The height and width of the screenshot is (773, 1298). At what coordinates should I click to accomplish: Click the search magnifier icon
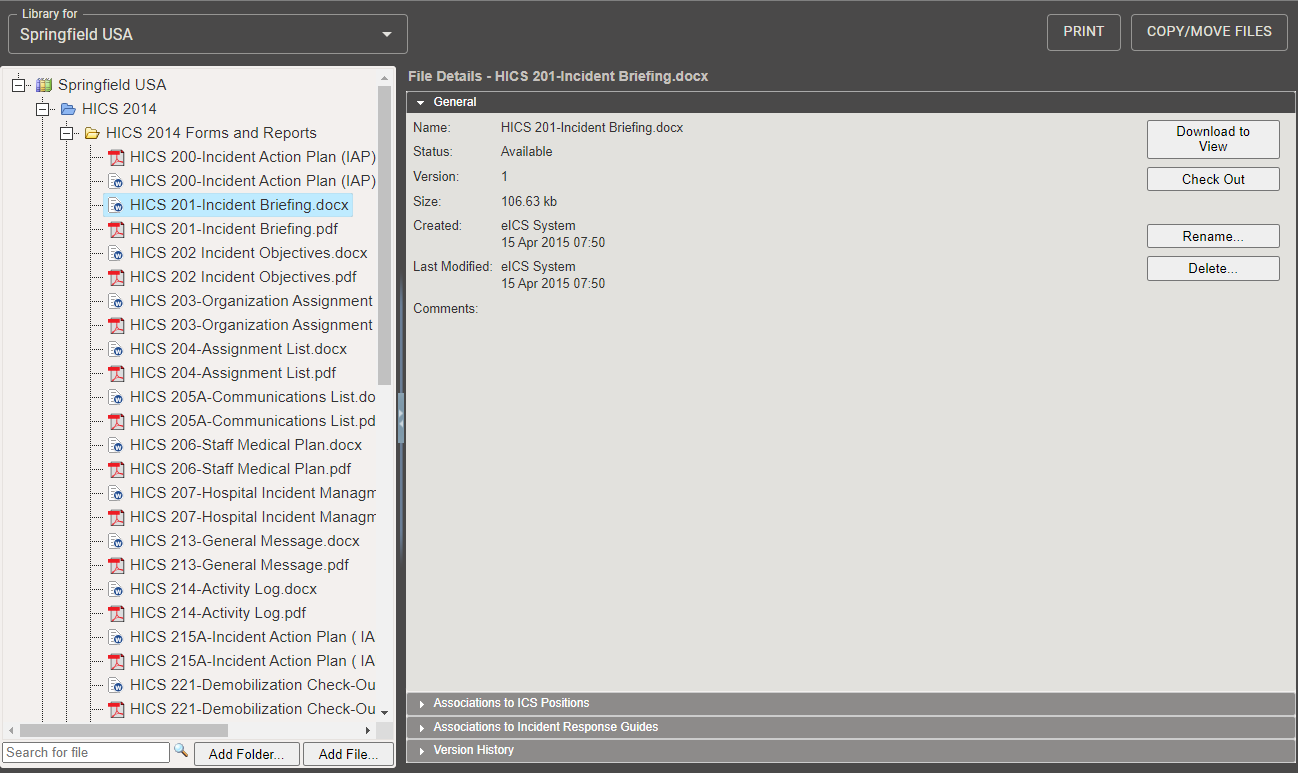click(181, 750)
